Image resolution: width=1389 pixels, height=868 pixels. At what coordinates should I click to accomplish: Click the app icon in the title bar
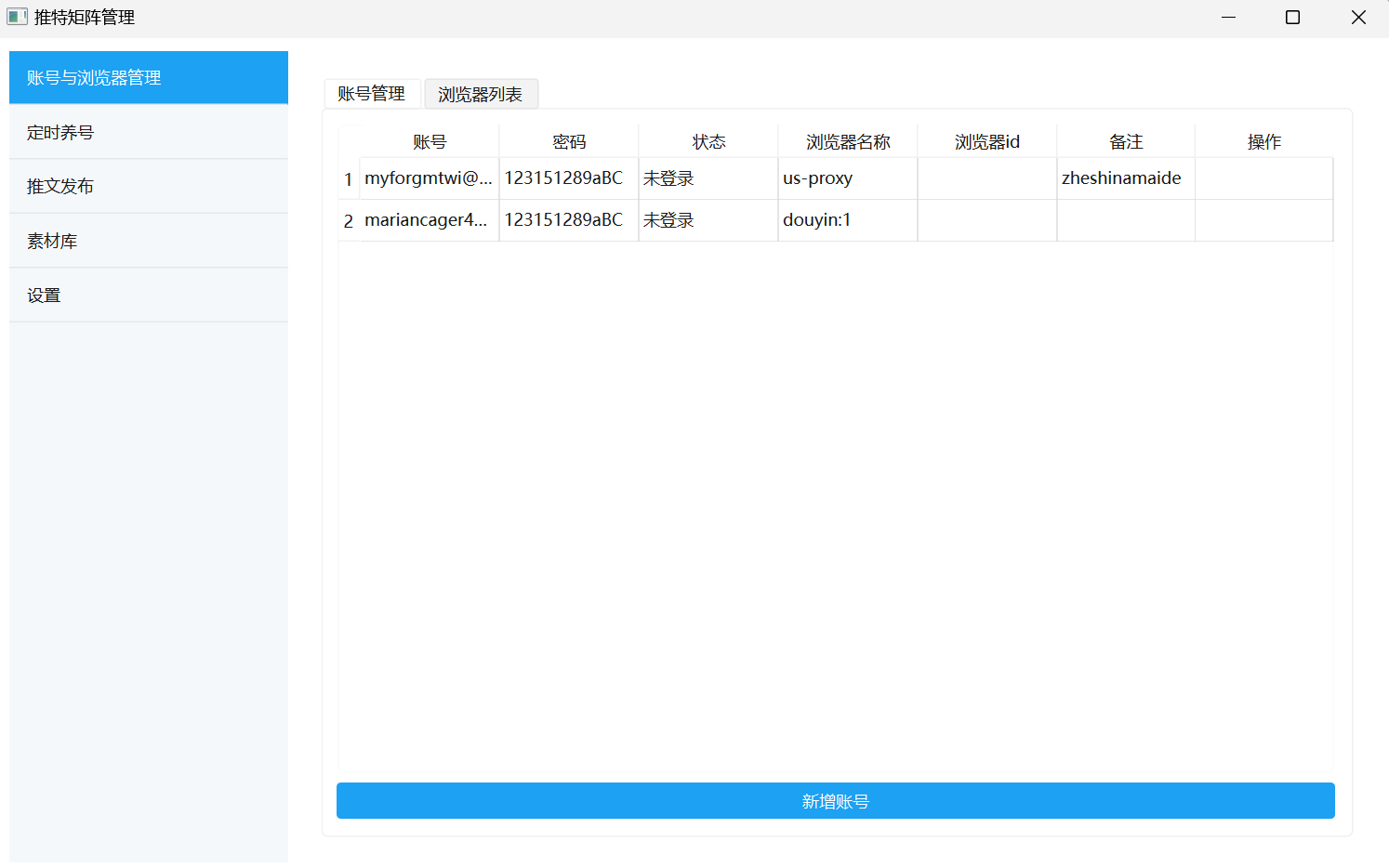point(17,17)
